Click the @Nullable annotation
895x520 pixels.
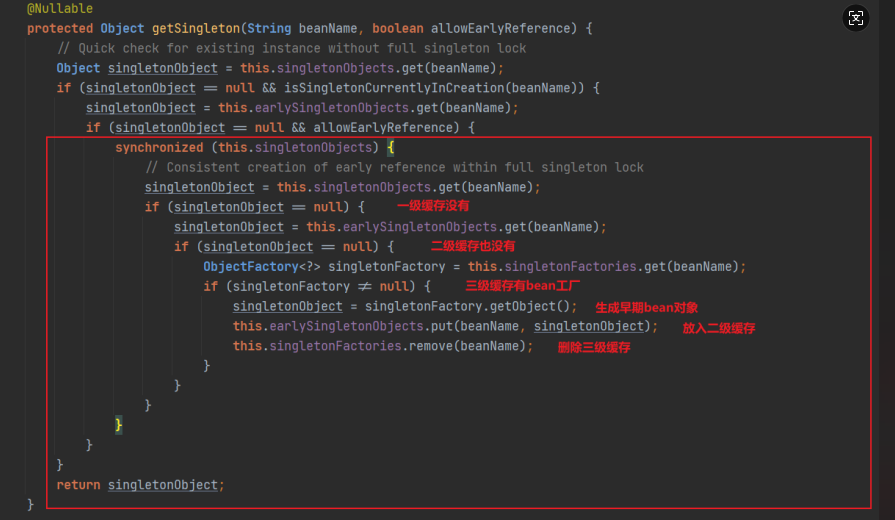(x=60, y=9)
